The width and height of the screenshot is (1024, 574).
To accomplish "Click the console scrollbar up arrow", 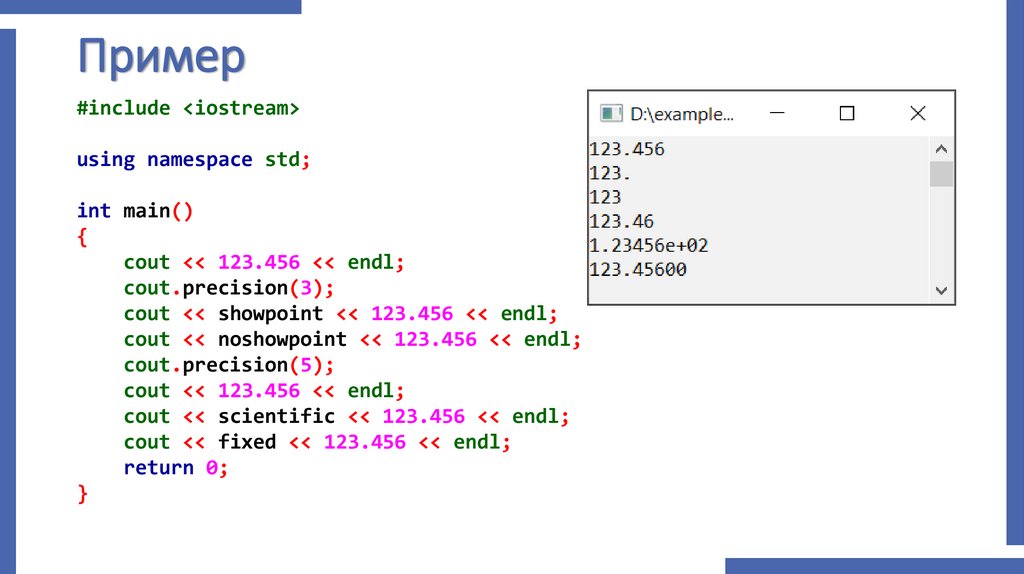I will [941, 149].
